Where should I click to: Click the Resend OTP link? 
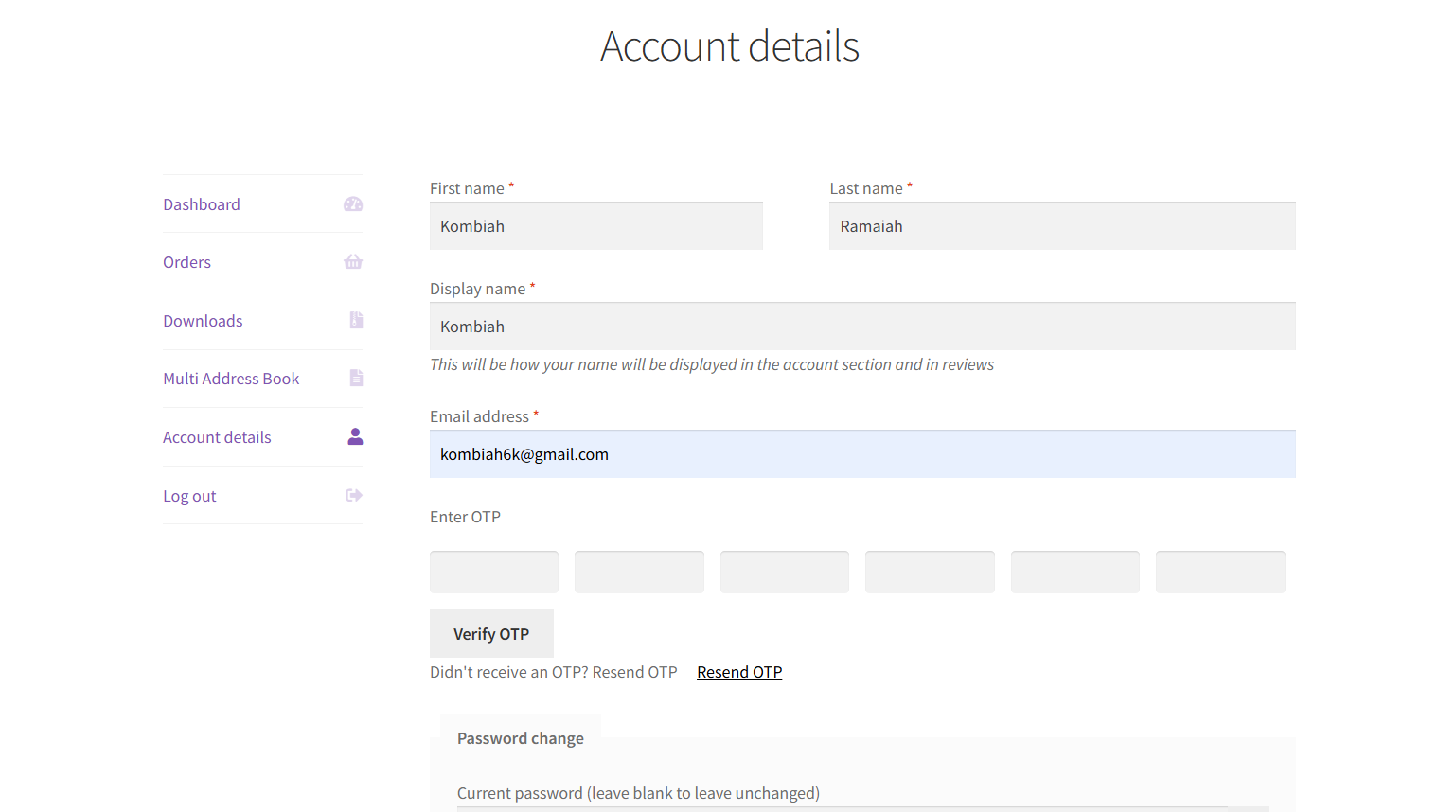tap(739, 672)
